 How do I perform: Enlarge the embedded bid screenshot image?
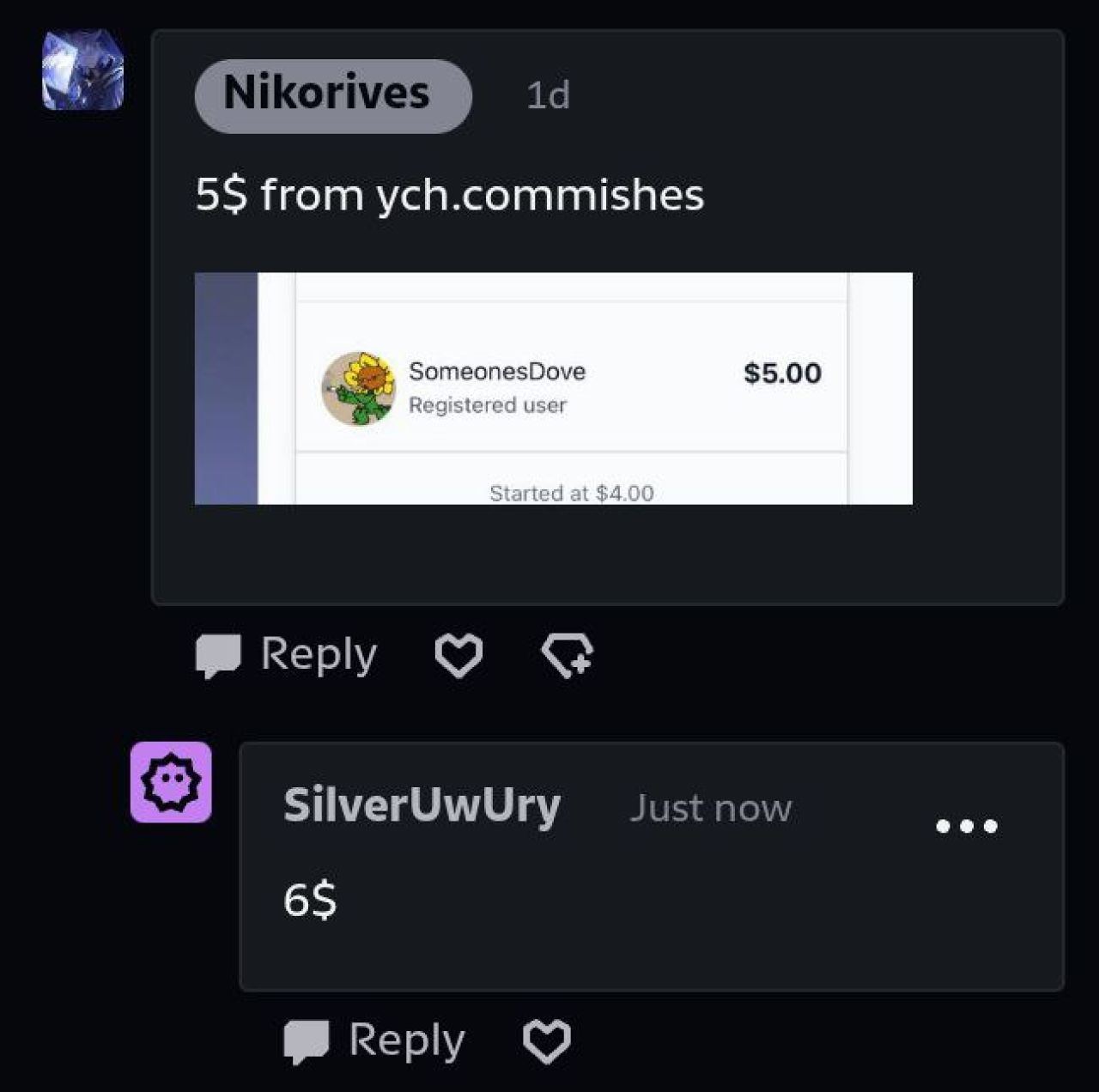point(553,388)
